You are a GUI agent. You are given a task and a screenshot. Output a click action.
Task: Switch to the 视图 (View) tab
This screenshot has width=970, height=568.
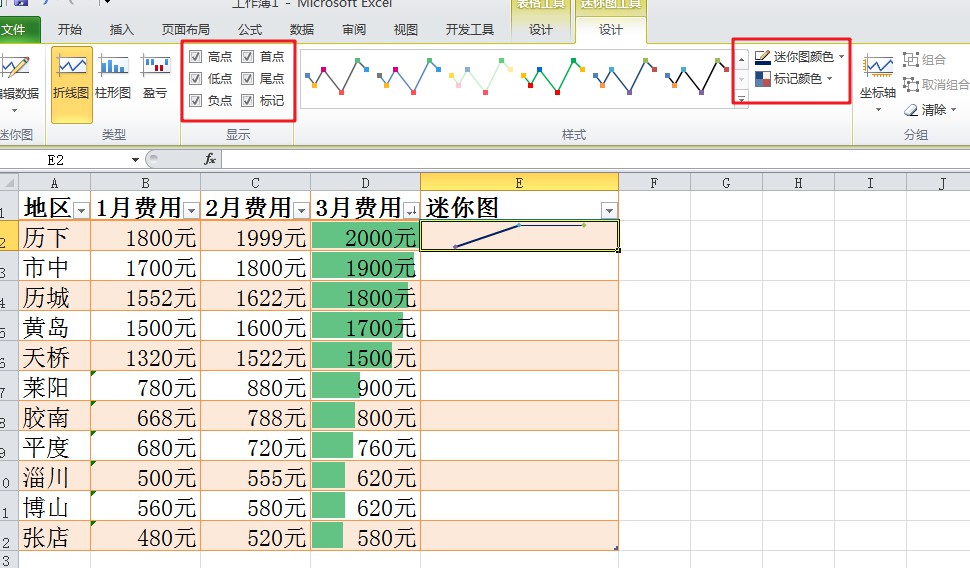pos(406,29)
